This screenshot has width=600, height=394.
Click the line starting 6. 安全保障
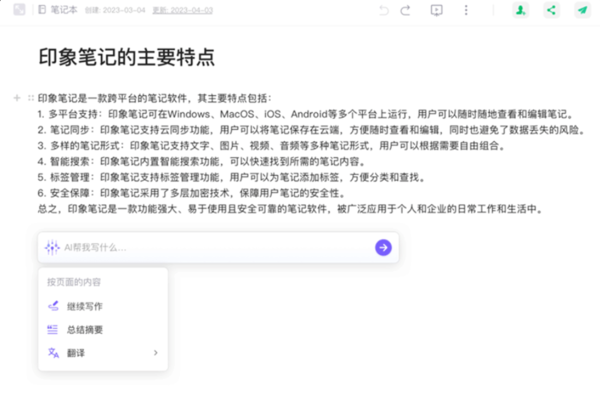(x=192, y=193)
